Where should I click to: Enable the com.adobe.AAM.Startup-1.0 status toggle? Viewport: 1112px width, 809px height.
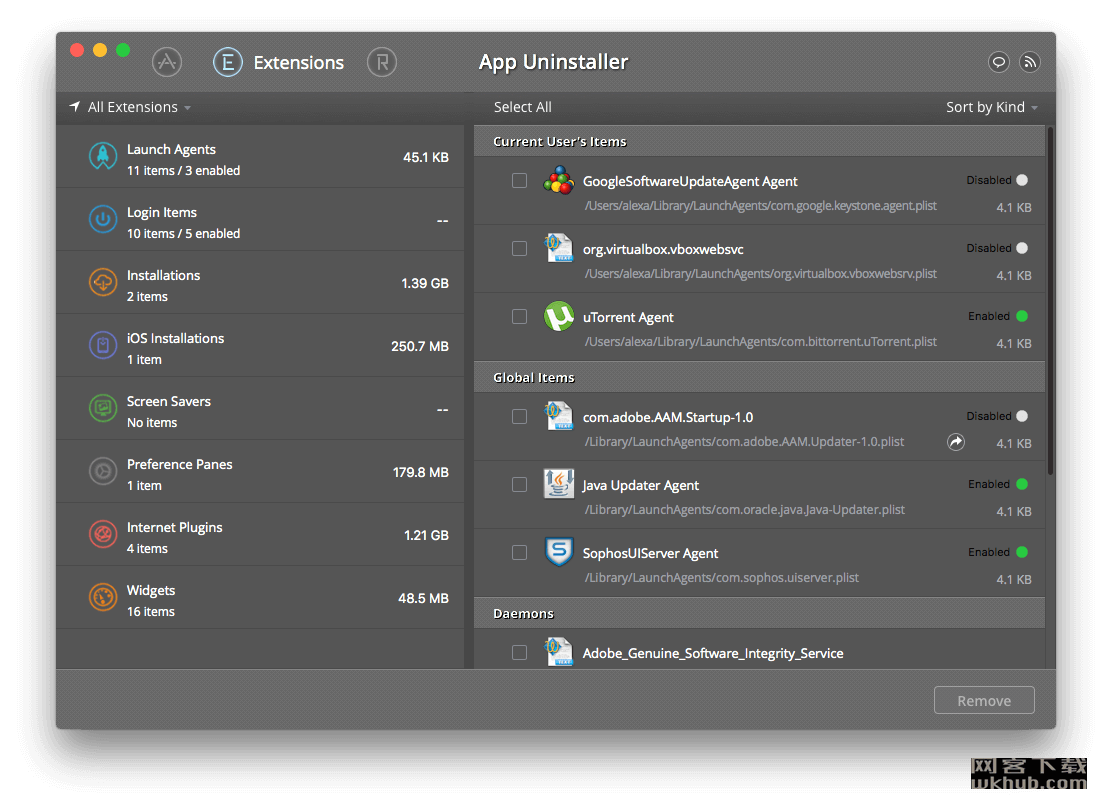tap(1022, 416)
